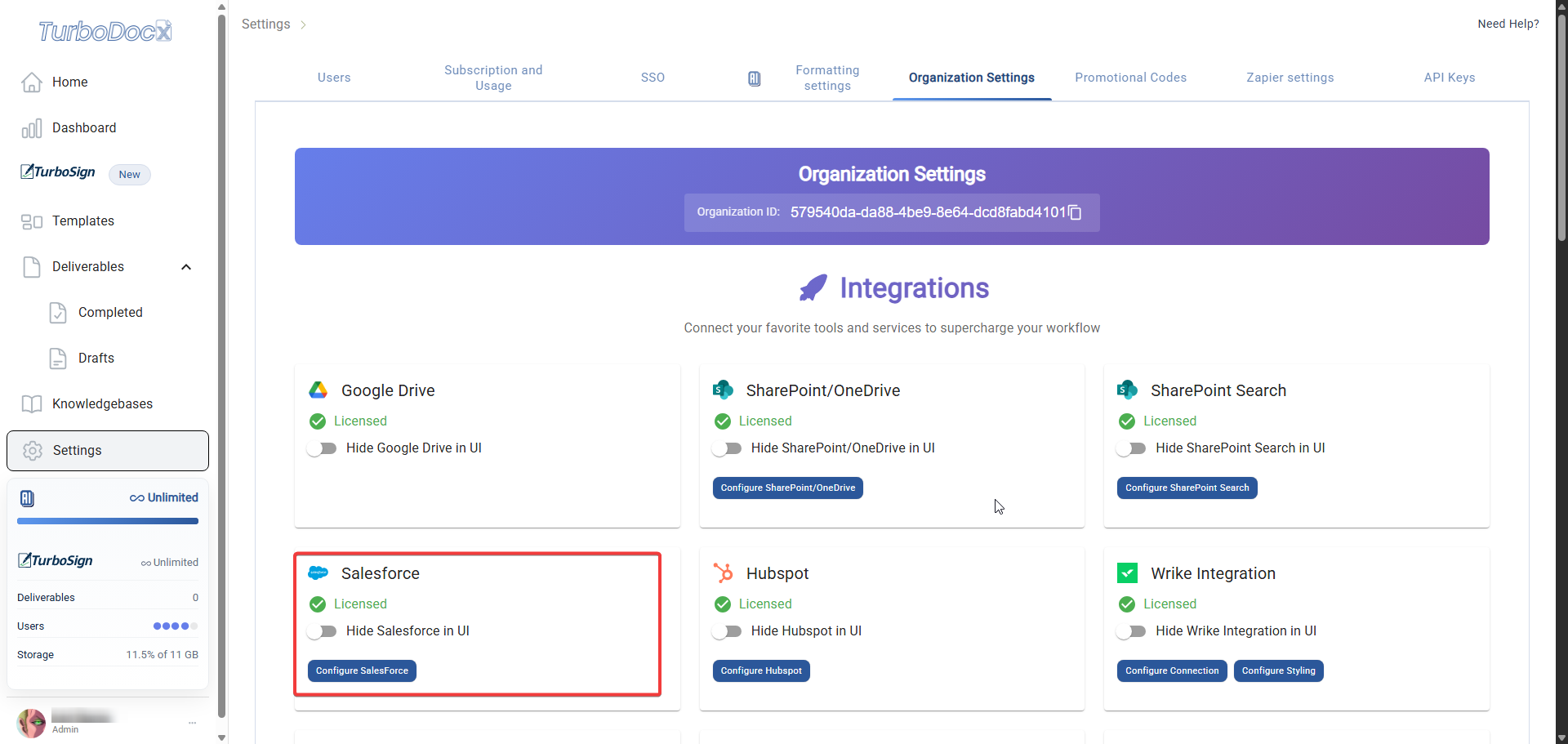Click the Settings breadcrumb link
The height and width of the screenshot is (744, 1568).
[x=266, y=25]
